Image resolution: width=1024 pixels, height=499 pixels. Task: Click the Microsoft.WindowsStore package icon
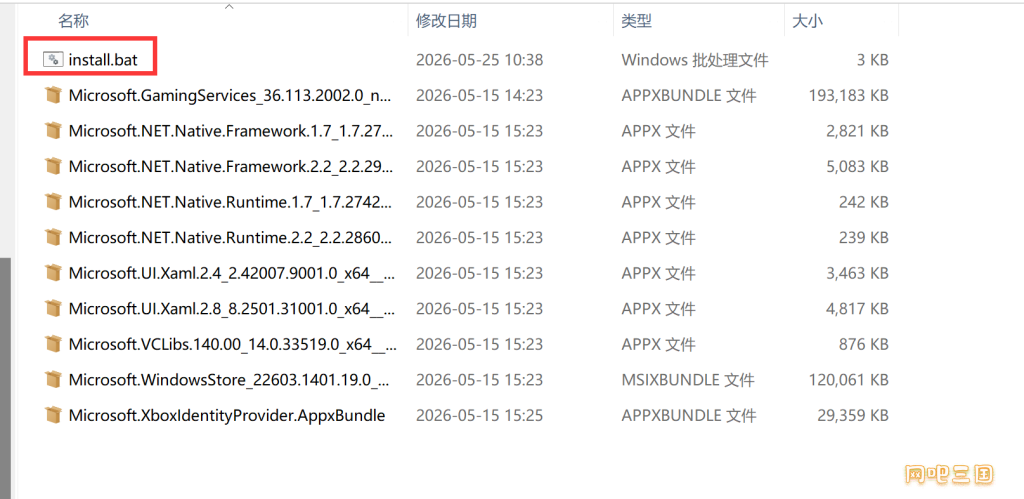(x=53, y=379)
